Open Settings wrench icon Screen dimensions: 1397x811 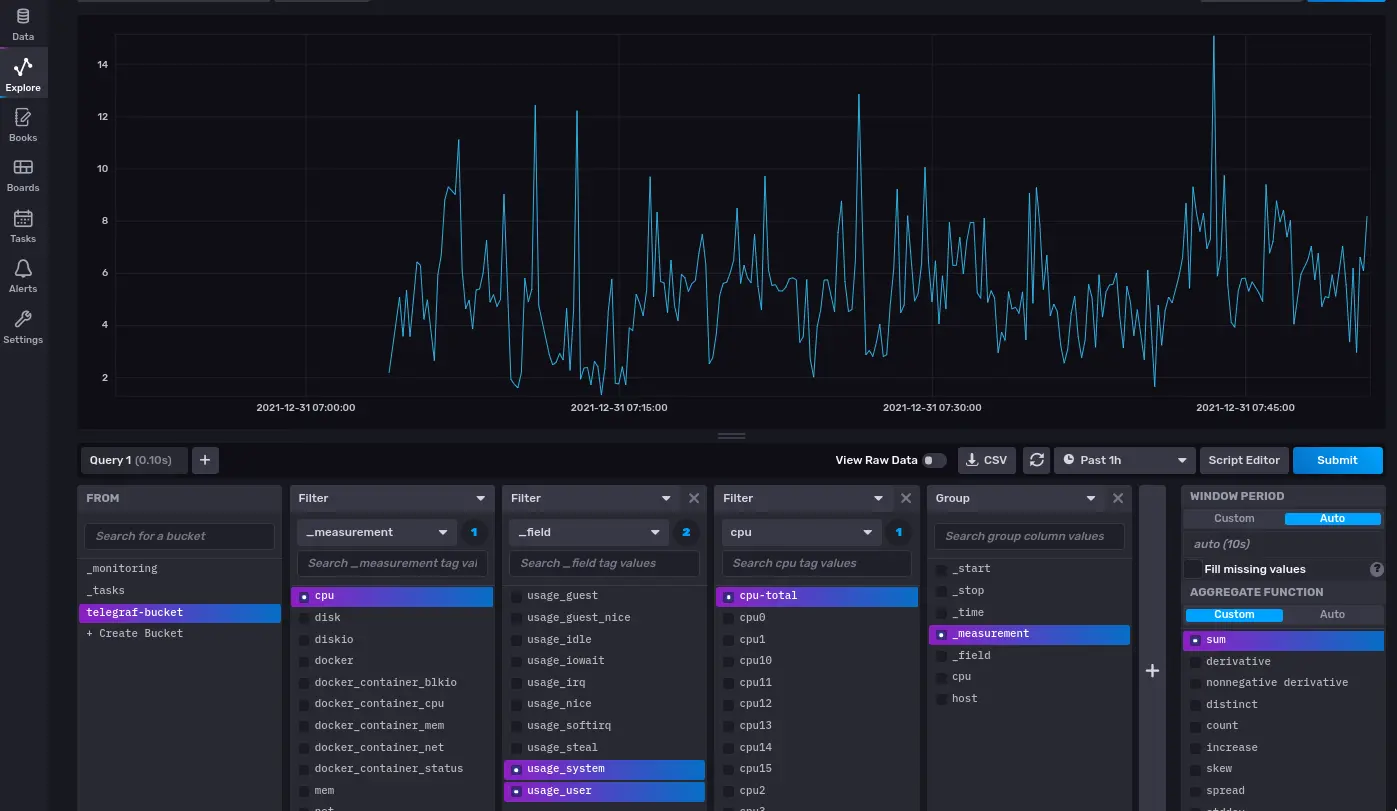tap(23, 326)
